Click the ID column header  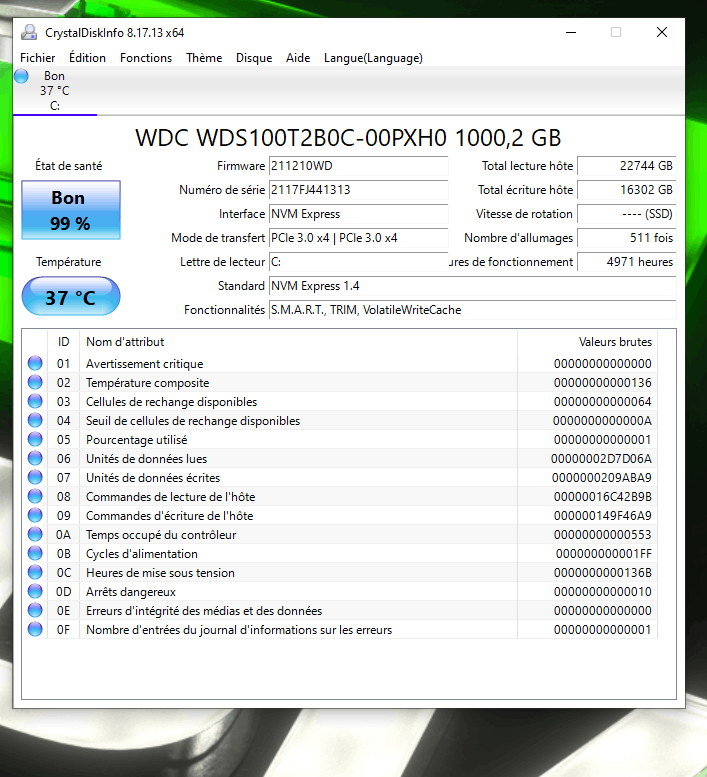tap(63, 342)
